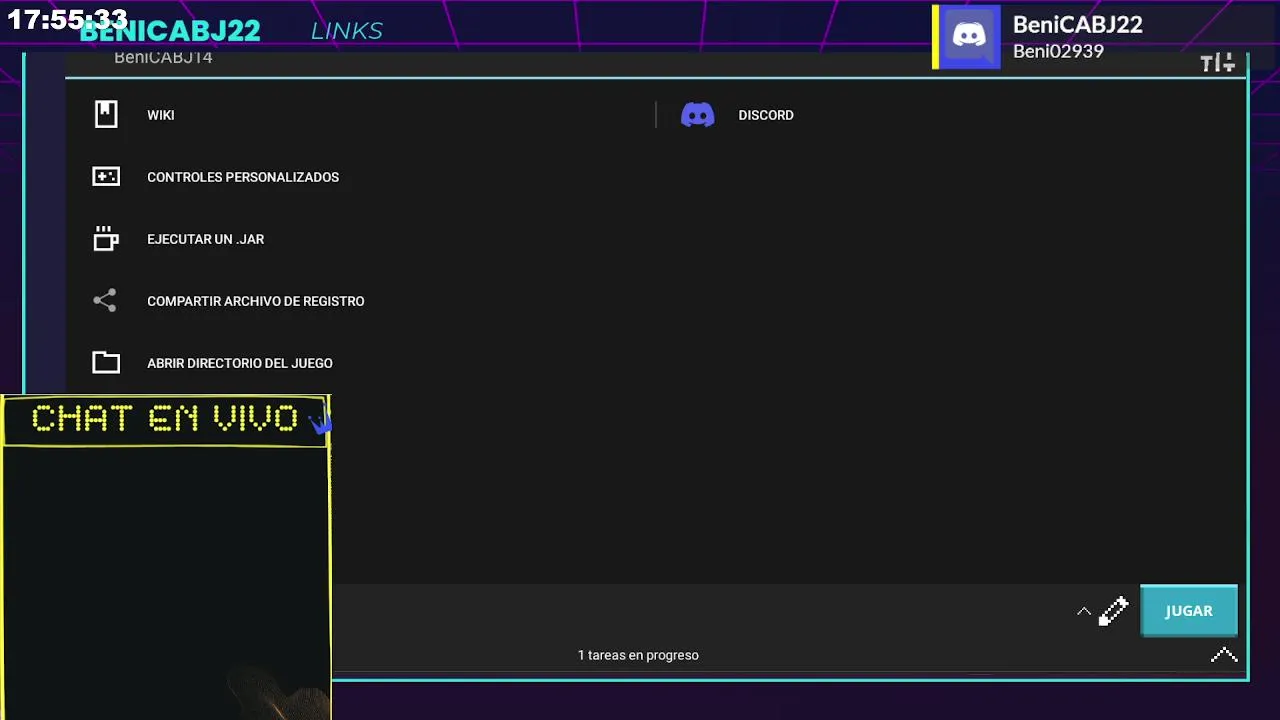Screen dimensions: 1280x720
Task: Open CONTROLES PERSONALIZADOS
Action: [x=243, y=177]
